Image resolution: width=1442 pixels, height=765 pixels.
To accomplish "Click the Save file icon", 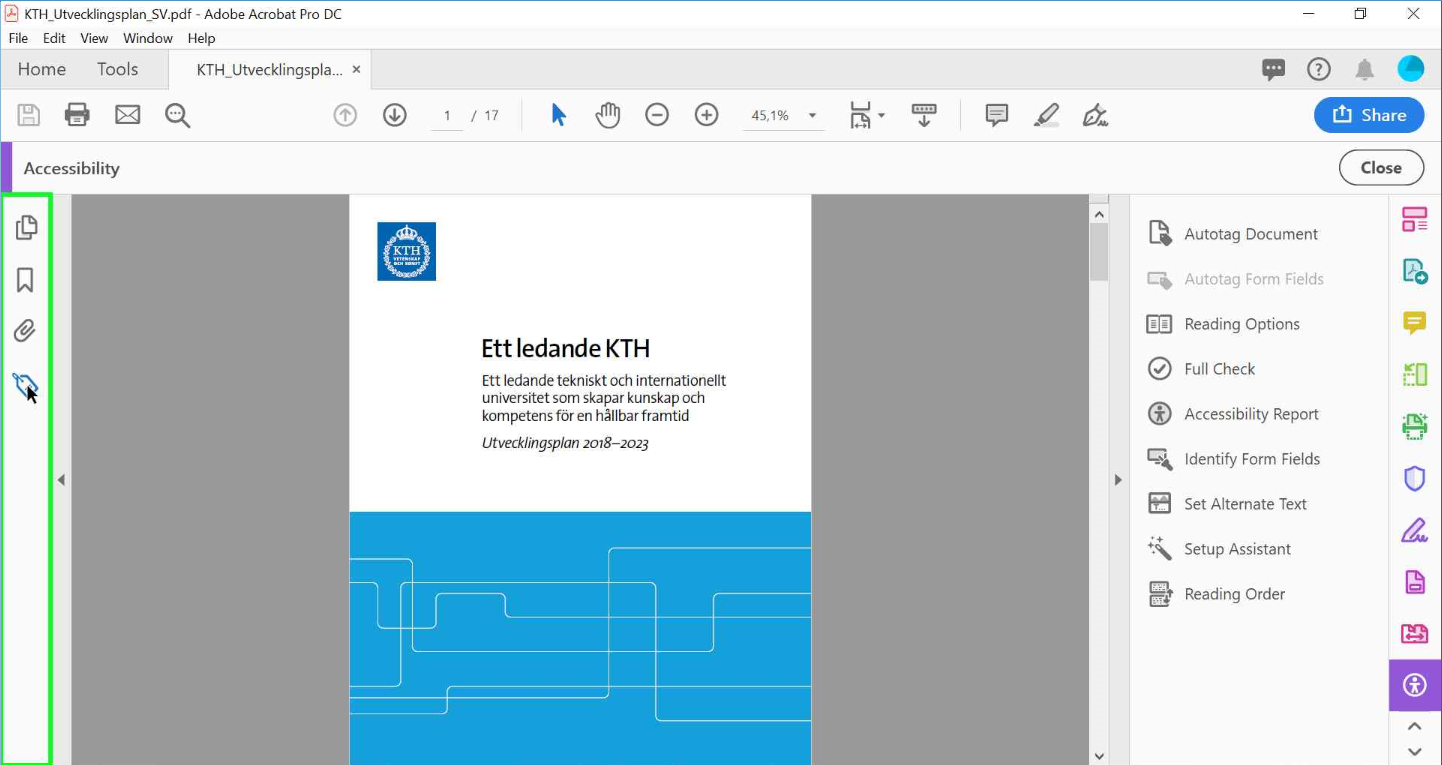I will point(28,115).
